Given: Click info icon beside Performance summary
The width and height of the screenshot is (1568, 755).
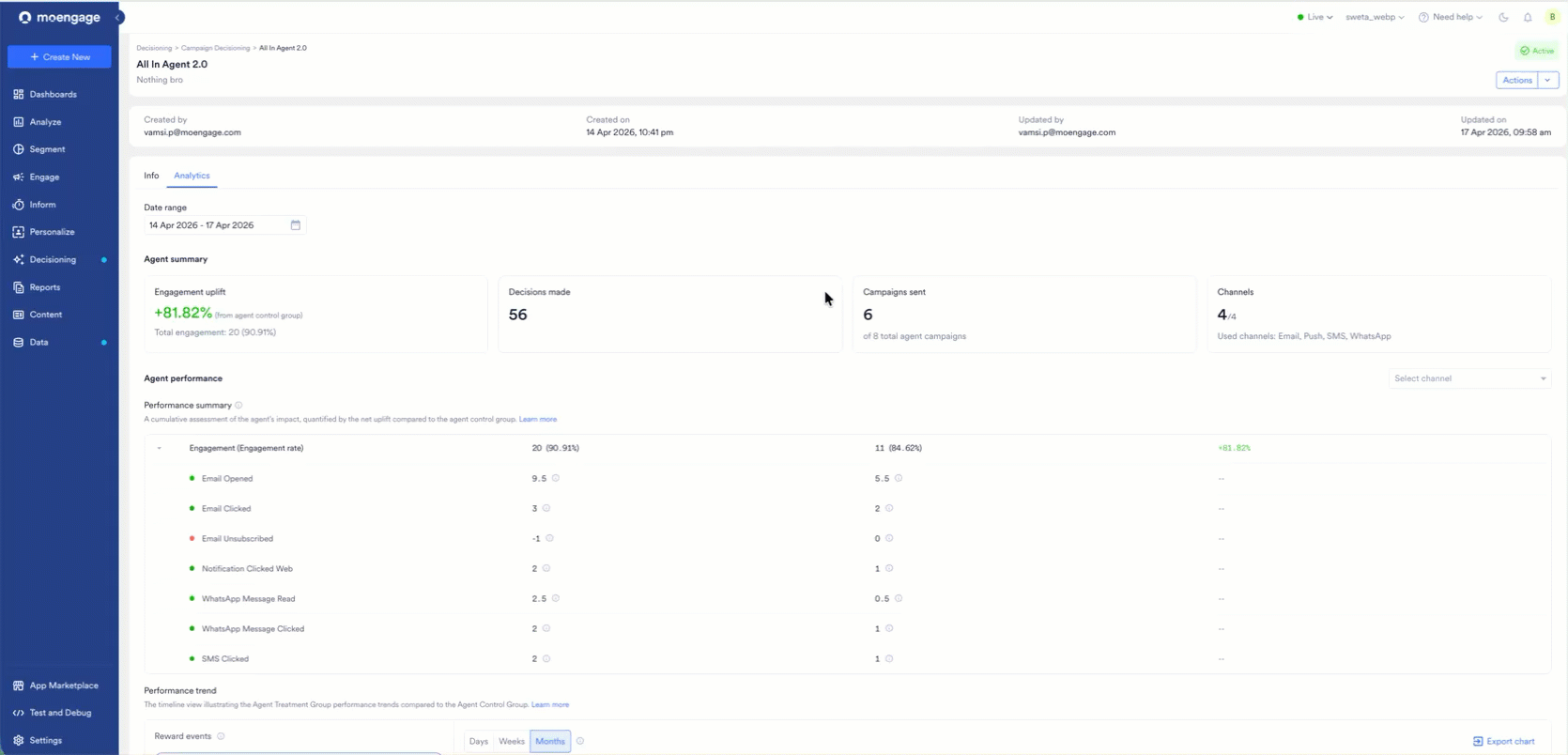Looking at the screenshot, I should click(238, 406).
